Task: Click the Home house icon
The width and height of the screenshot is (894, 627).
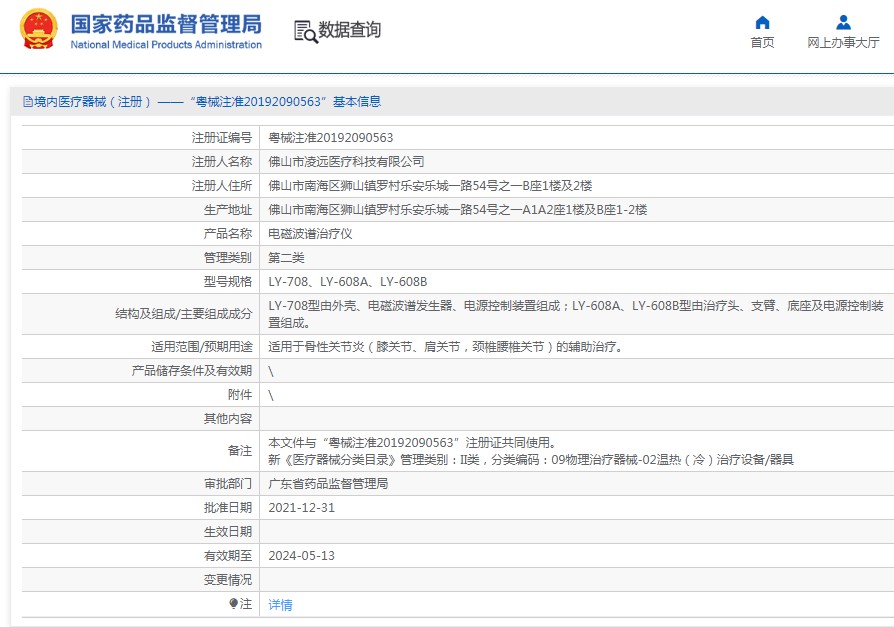Action: point(762,23)
